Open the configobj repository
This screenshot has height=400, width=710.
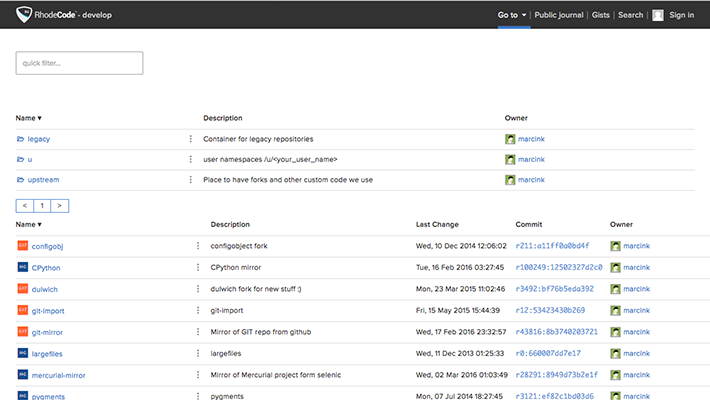pyautogui.click(x=47, y=246)
